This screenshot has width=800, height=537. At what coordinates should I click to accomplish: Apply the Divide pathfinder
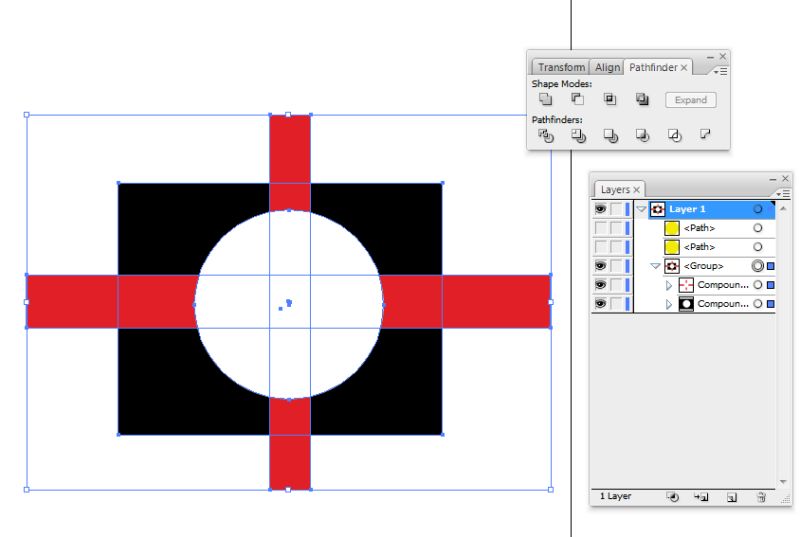545,136
